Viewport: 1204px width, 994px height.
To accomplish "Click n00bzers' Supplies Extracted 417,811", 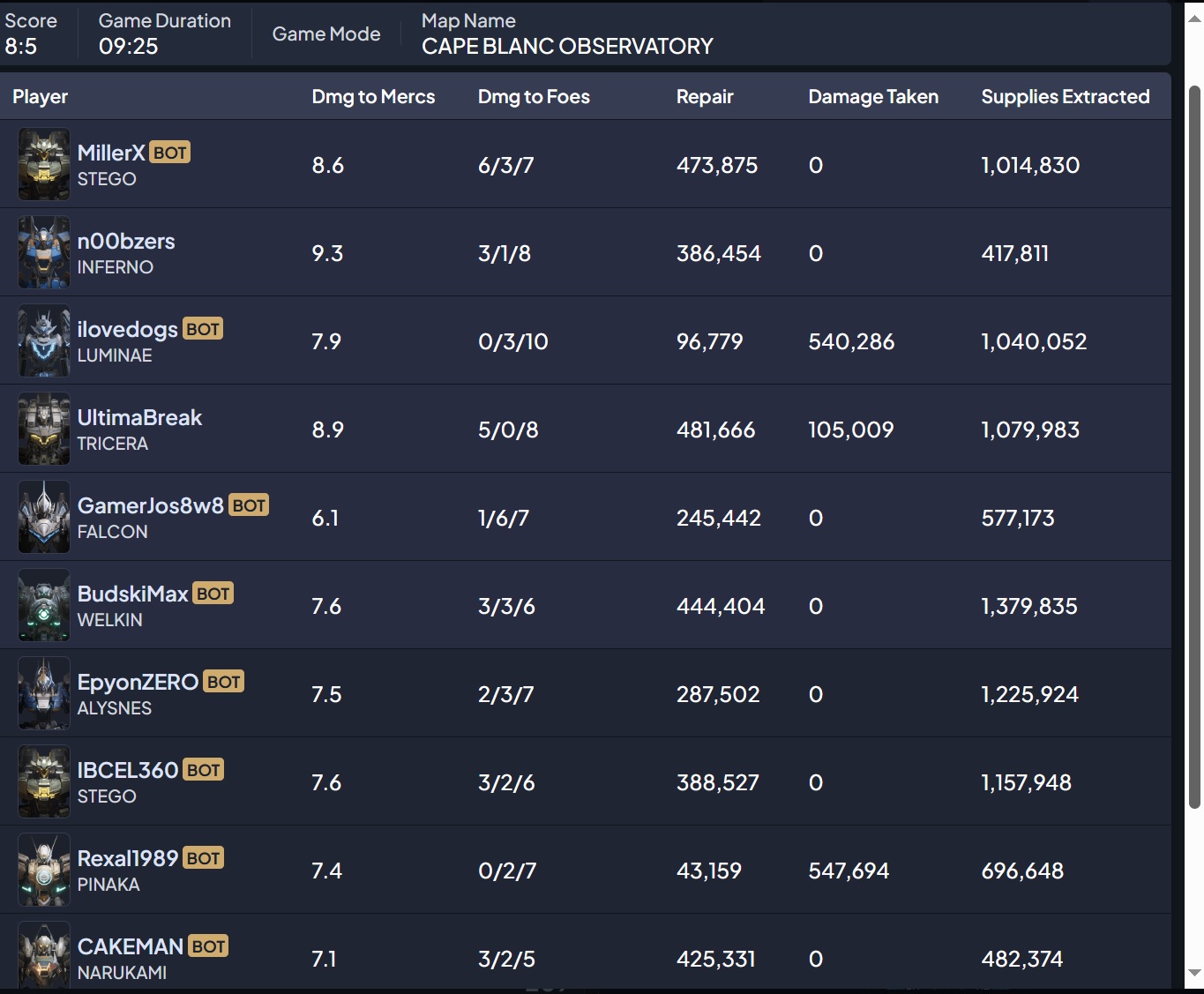I will [x=1015, y=253].
